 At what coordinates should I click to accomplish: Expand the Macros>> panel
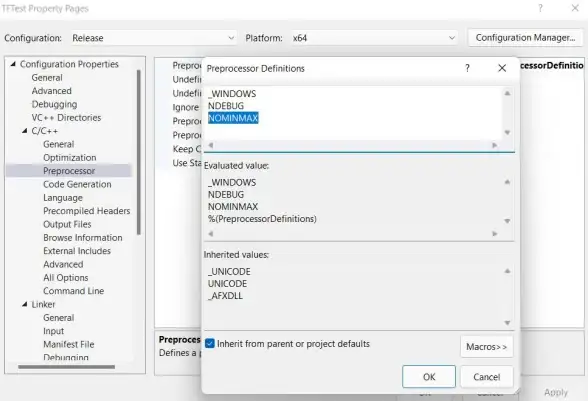click(x=486, y=347)
